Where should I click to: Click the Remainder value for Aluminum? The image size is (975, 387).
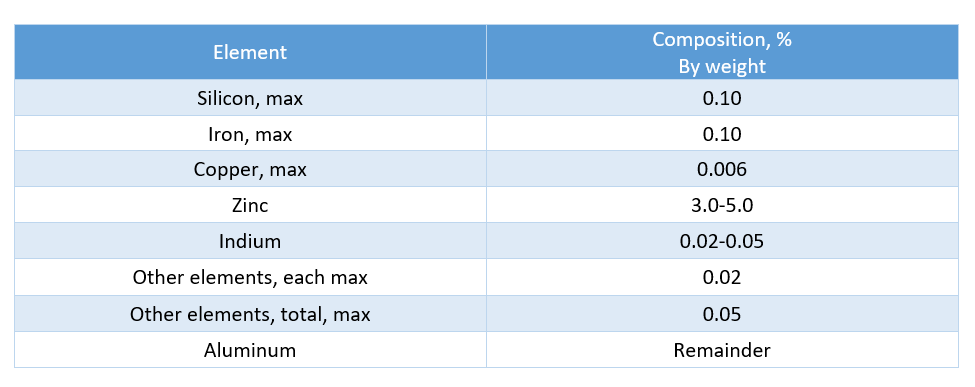[x=722, y=350]
